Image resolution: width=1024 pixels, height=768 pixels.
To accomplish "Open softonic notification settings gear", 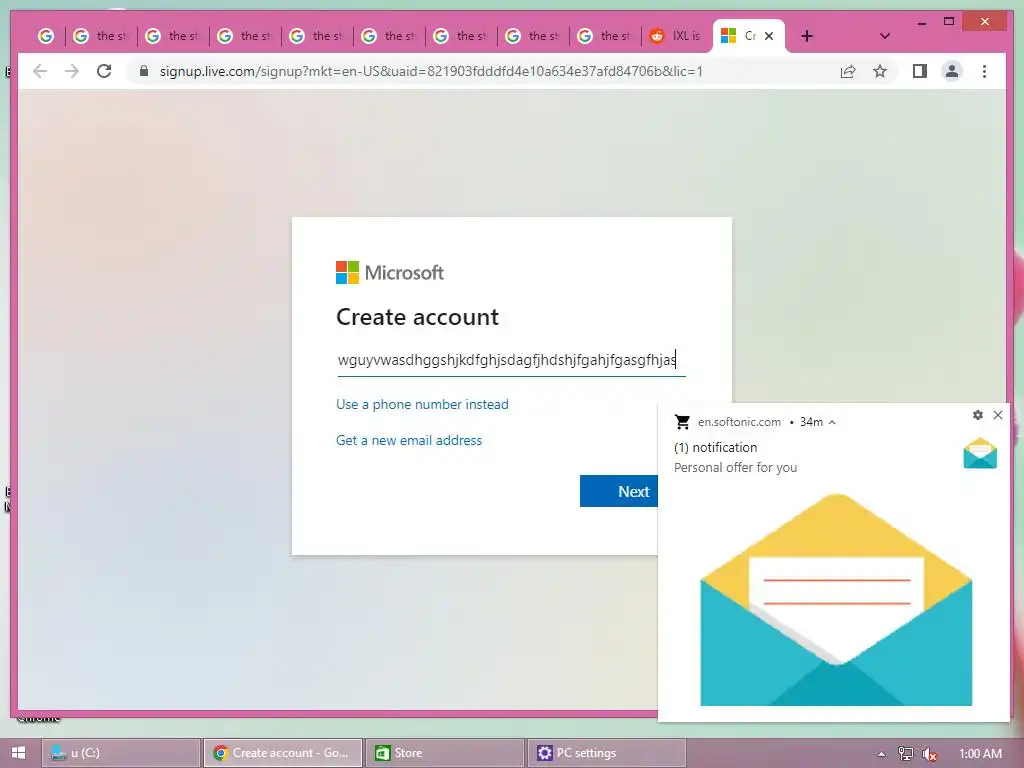I will coord(978,415).
